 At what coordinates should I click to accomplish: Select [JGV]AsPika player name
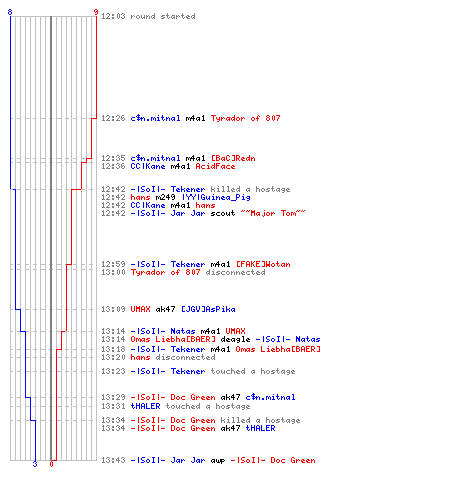(x=208, y=309)
